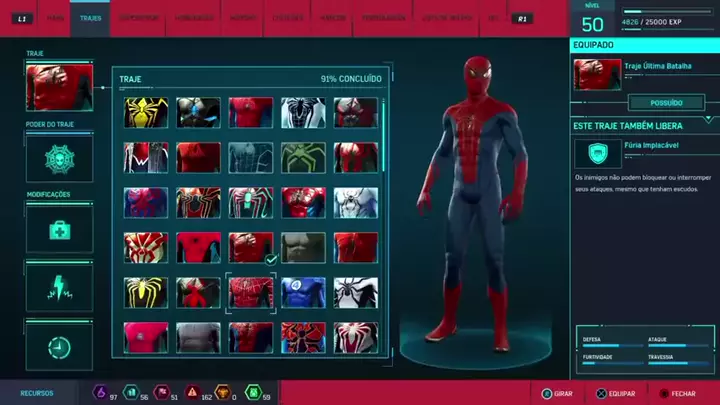Screen dimensions: 720x405
Task: Select the black suit with green spider emblem
Action: point(303,158)
